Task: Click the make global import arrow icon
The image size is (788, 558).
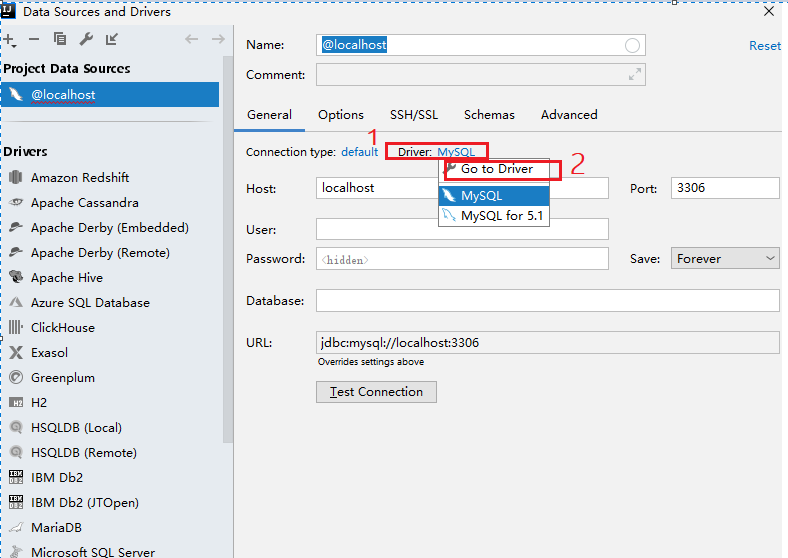Action: pos(112,39)
